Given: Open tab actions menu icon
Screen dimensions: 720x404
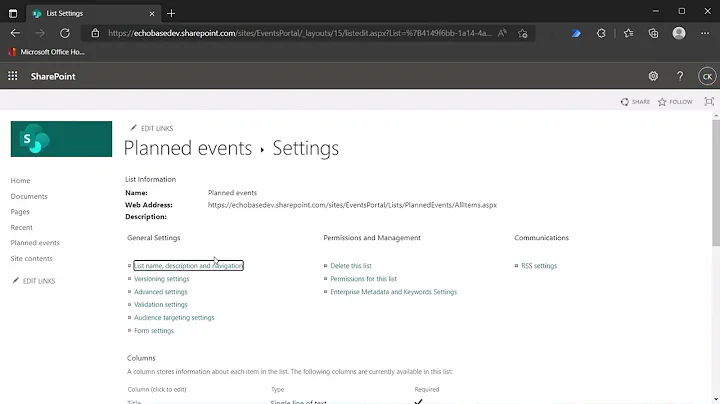Looking at the screenshot, I should (13, 13).
